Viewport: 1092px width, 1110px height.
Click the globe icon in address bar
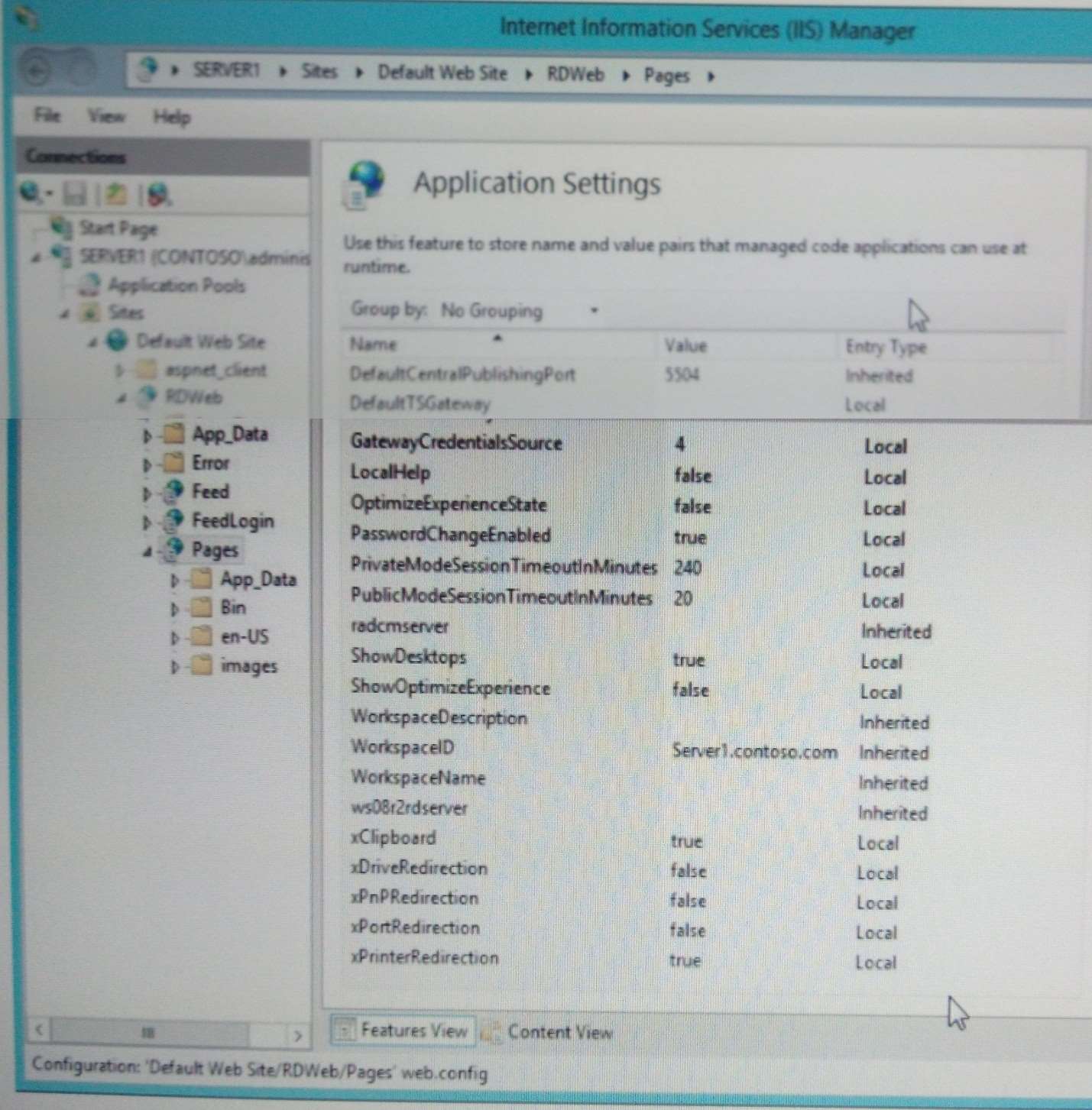point(147,70)
